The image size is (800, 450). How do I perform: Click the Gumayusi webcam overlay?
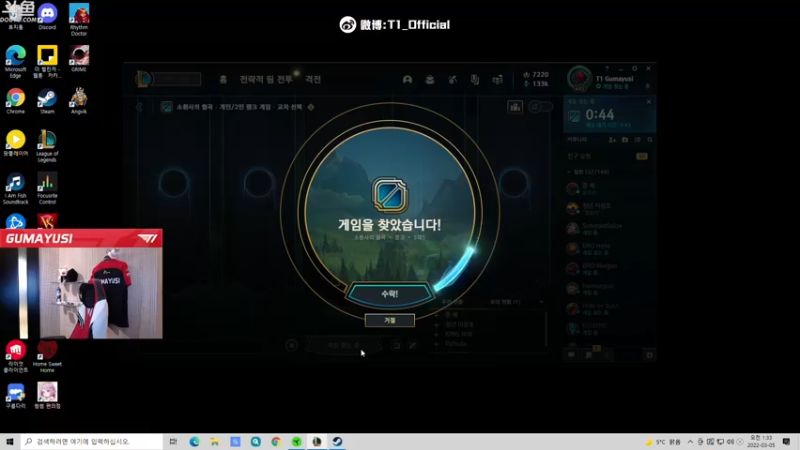click(82, 284)
